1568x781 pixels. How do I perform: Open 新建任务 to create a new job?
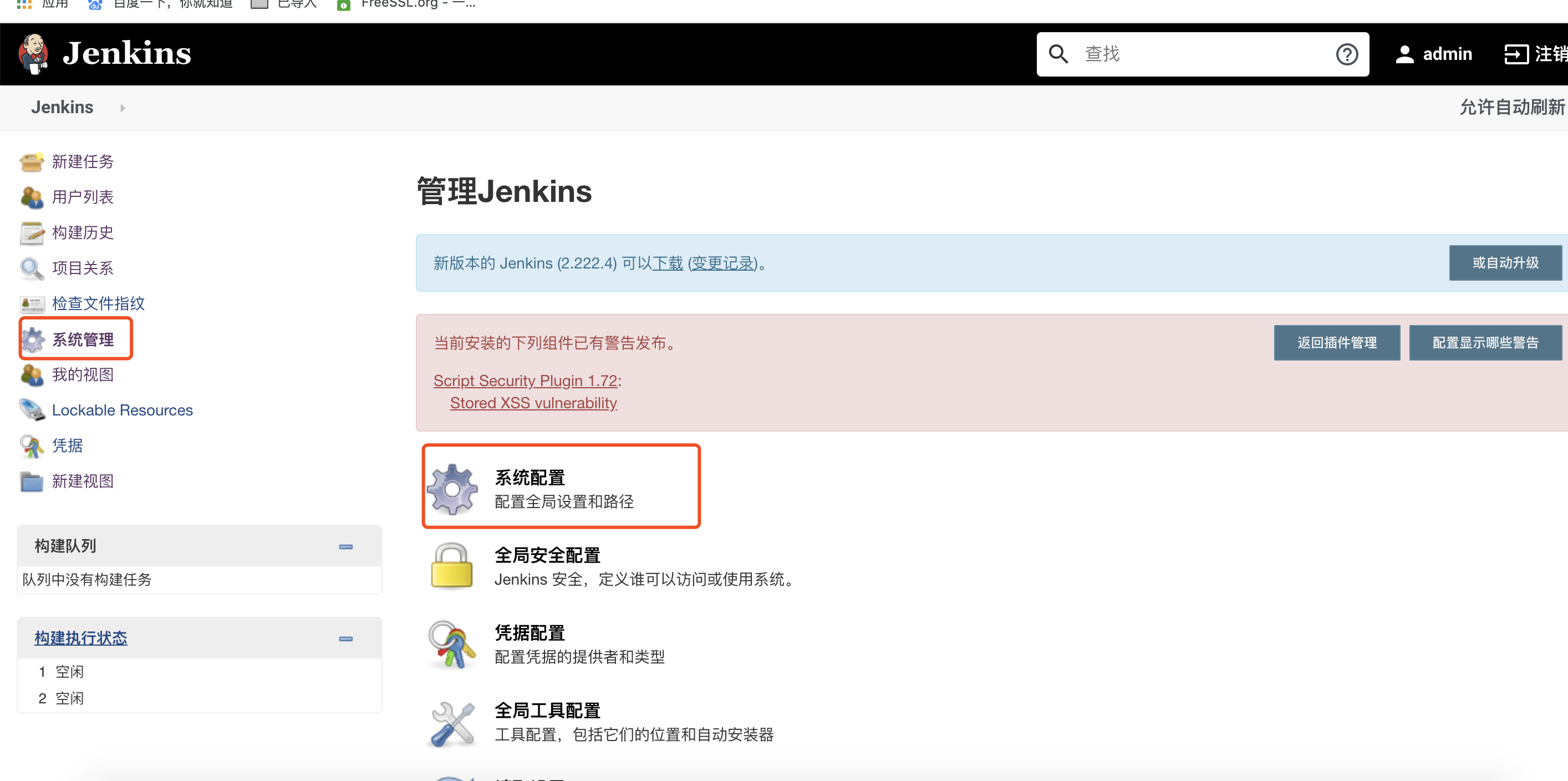click(x=82, y=162)
